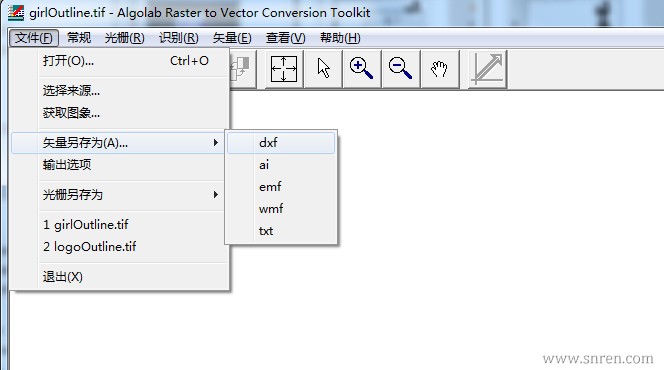Open the 文件(F) menu
The height and width of the screenshot is (370, 664).
pyautogui.click(x=33, y=38)
